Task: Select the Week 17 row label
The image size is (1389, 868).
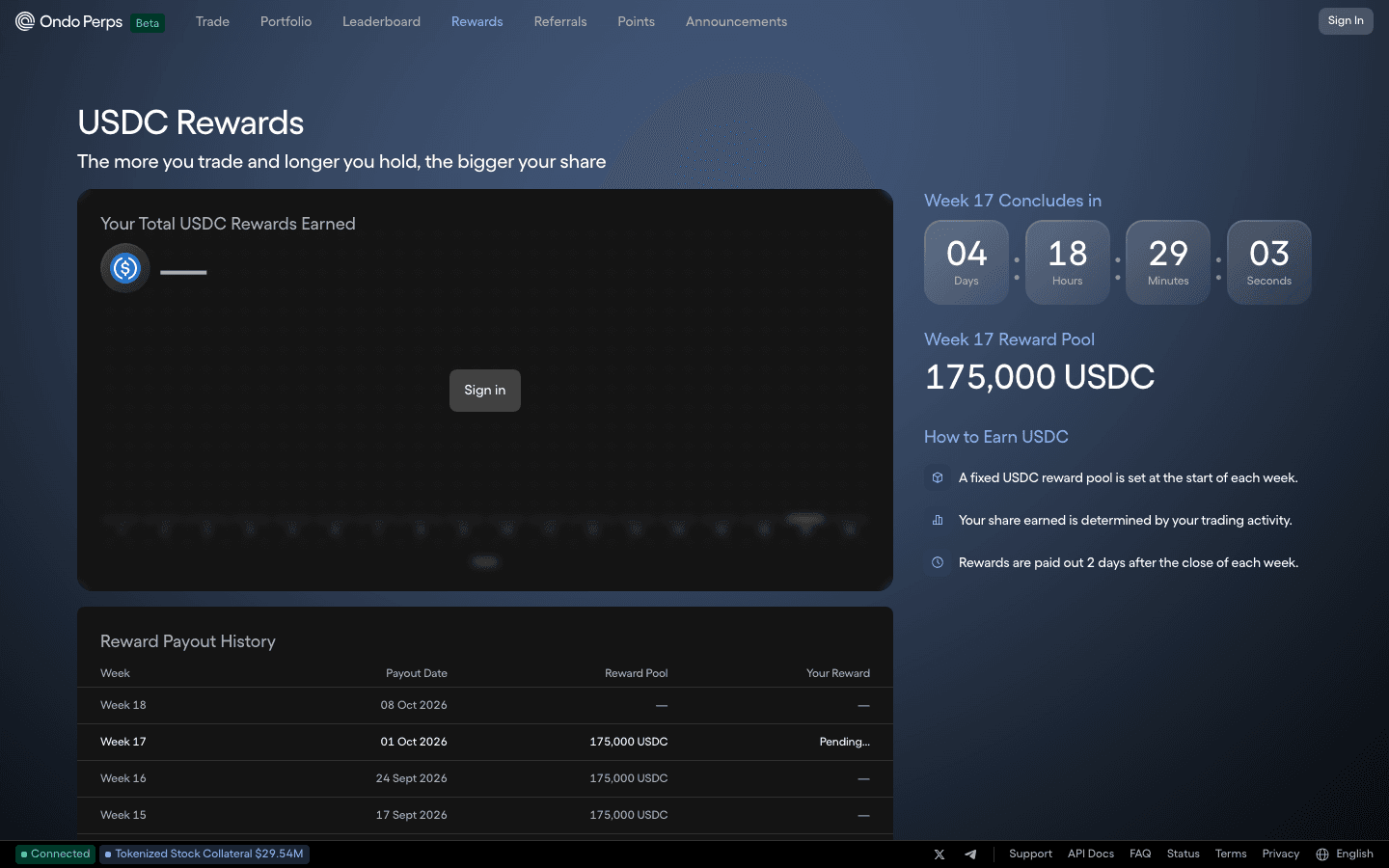Action: point(123,742)
